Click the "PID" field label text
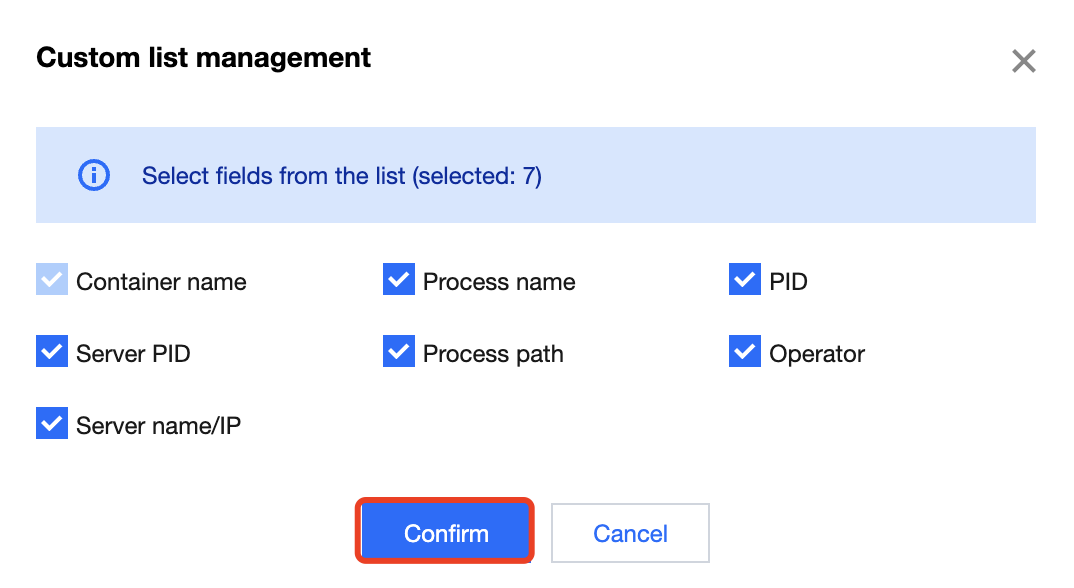The image size is (1074, 588). (788, 282)
